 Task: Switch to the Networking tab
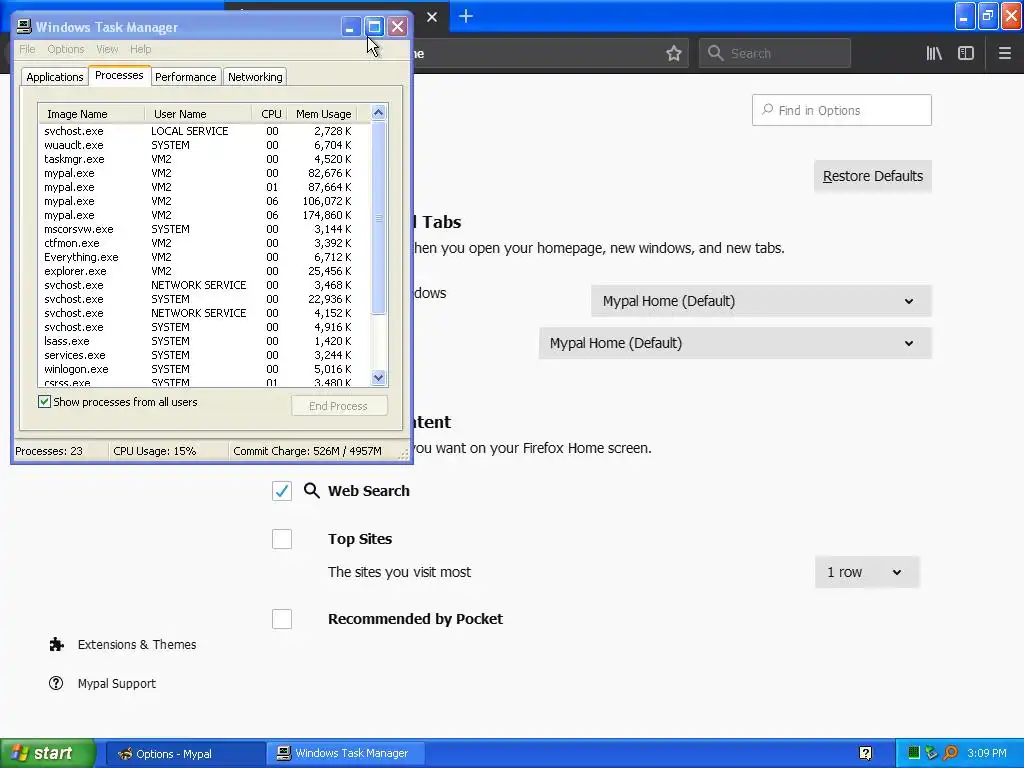[x=255, y=77]
